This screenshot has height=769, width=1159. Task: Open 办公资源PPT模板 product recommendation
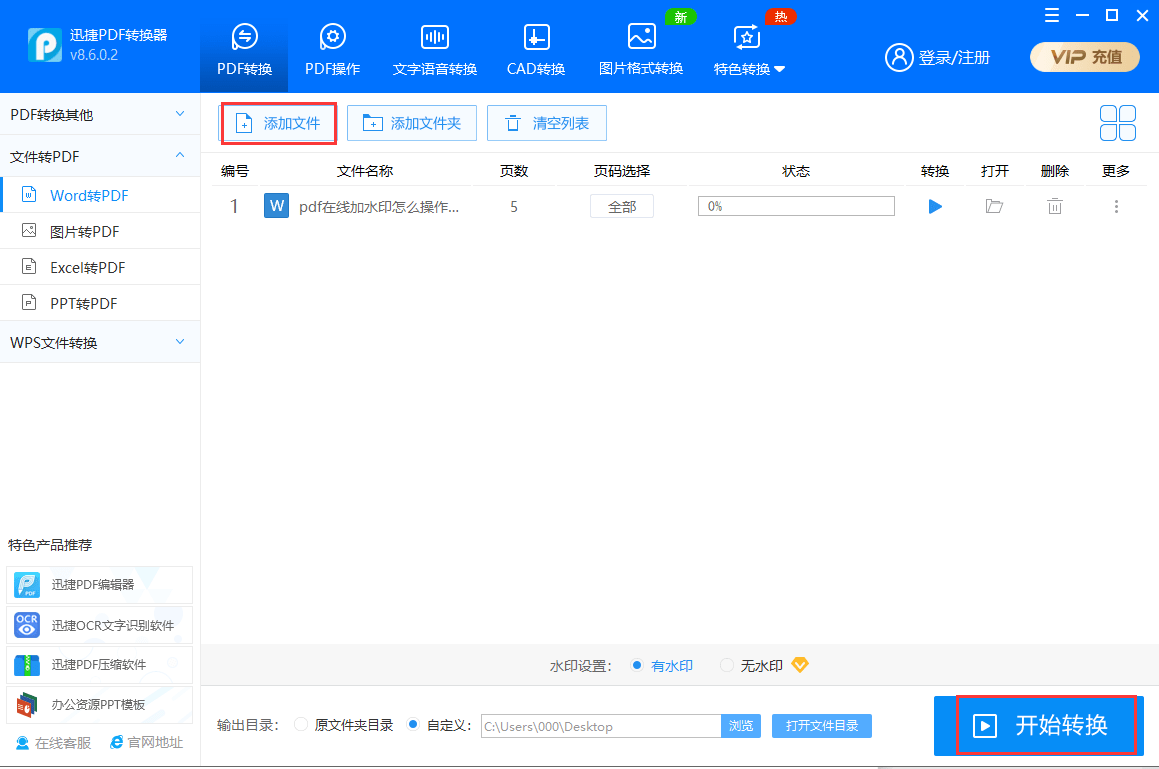click(x=100, y=705)
